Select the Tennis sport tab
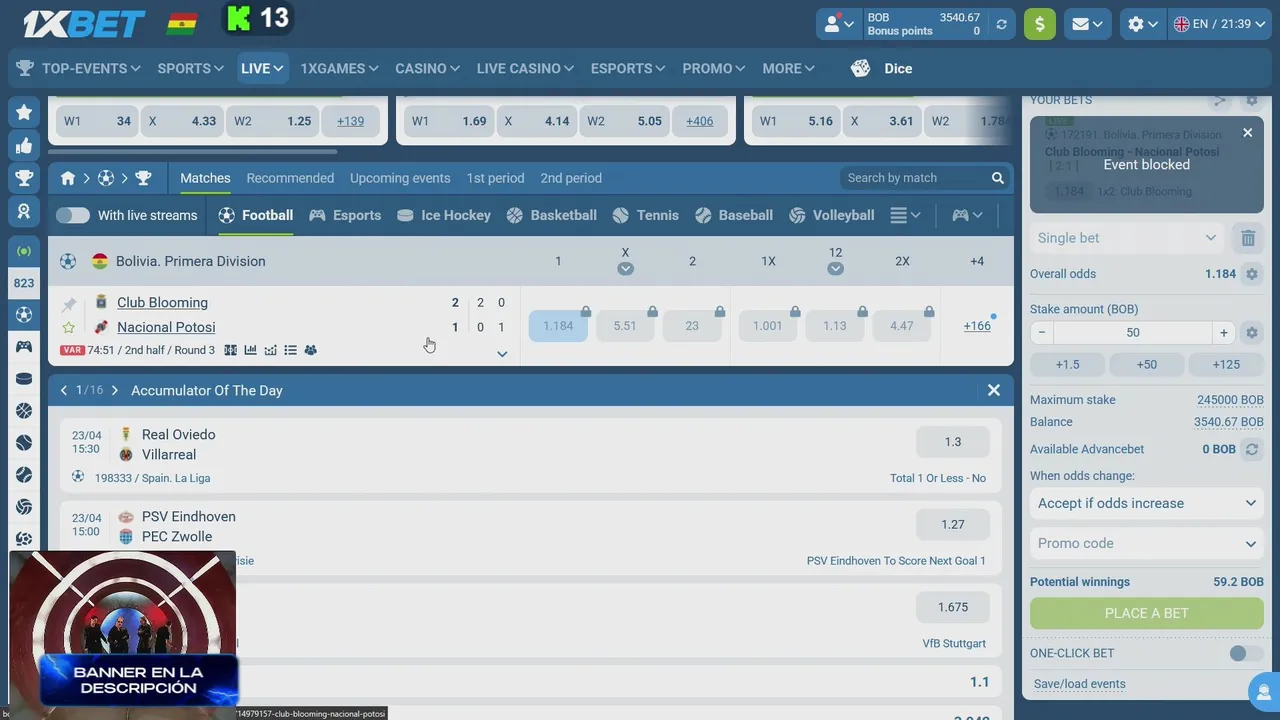The height and width of the screenshot is (720, 1280). click(646, 215)
